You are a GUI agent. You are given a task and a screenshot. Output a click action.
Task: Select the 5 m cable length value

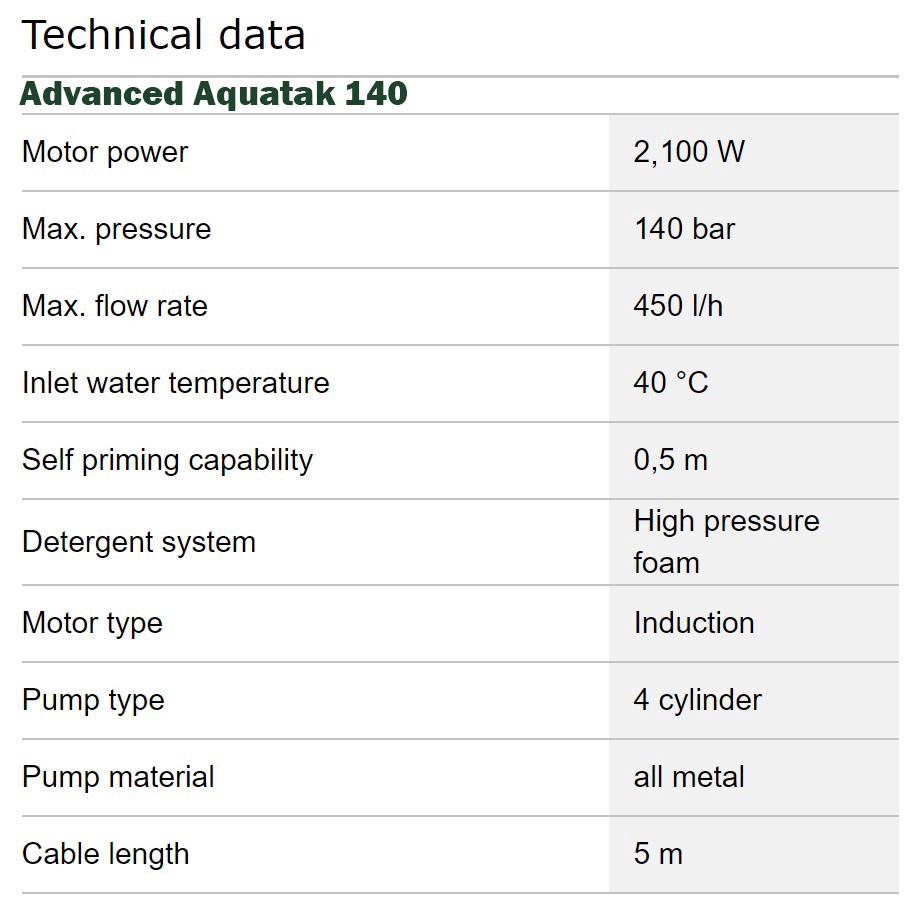tap(658, 854)
